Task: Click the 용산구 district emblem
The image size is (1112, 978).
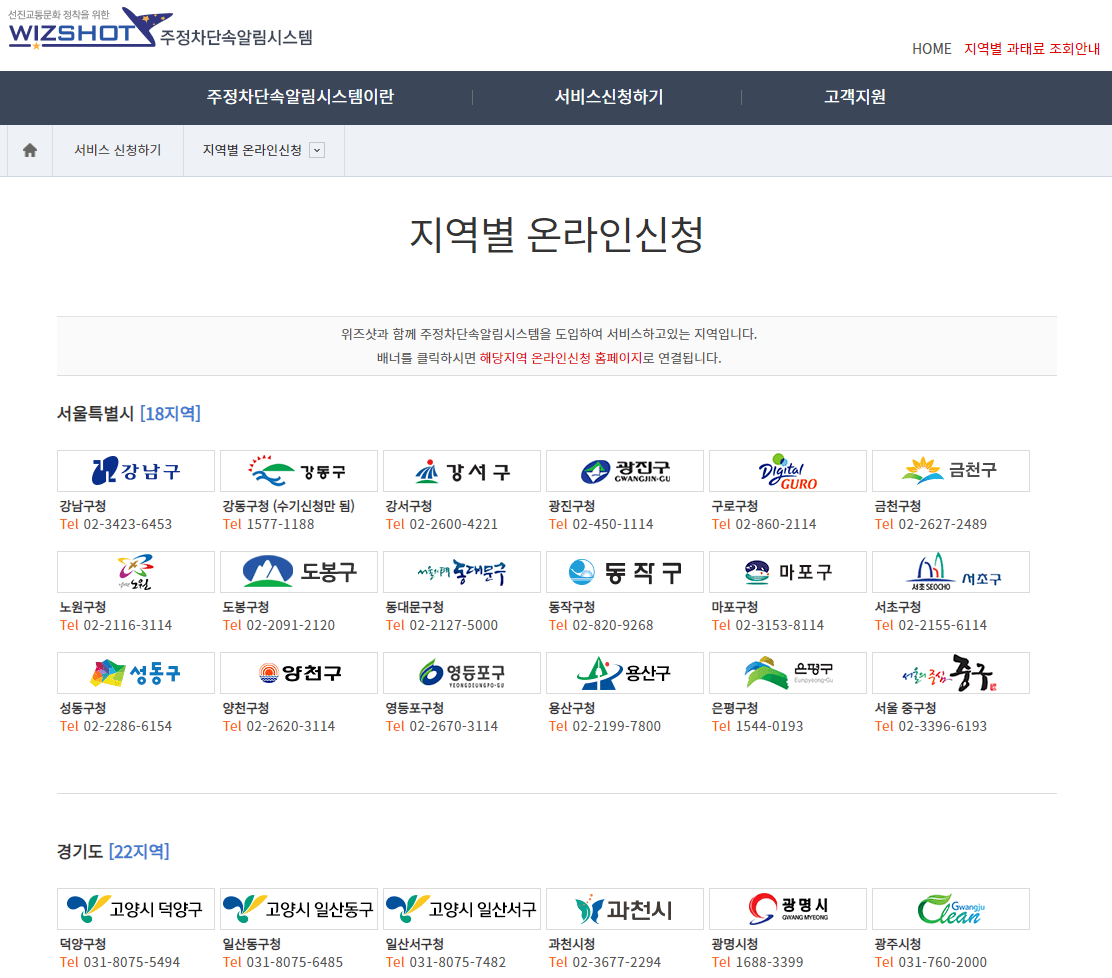Action: point(624,672)
